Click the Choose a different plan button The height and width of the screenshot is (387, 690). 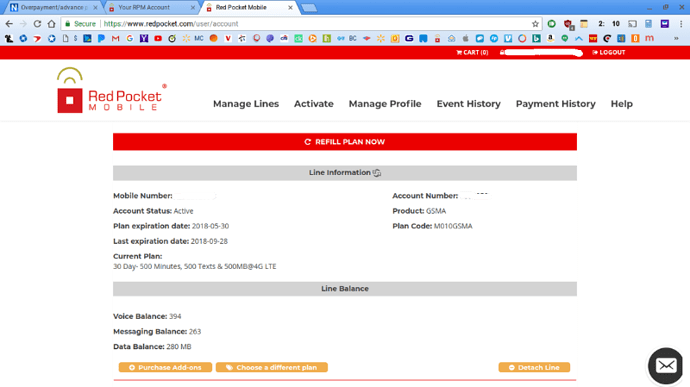(272, 367)
